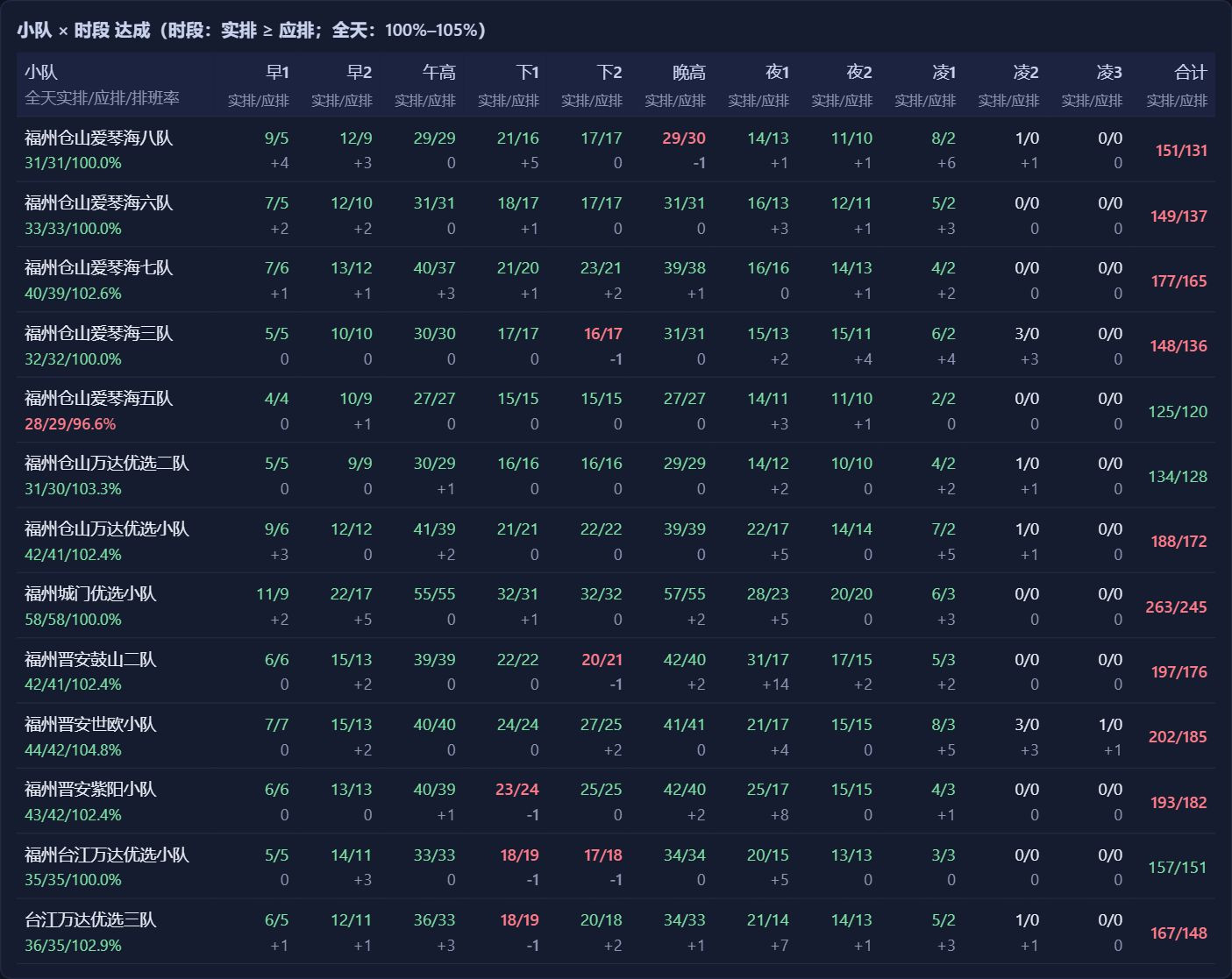Click 午高 cell 40/37 of 爱琴海七队

point(434,268)
